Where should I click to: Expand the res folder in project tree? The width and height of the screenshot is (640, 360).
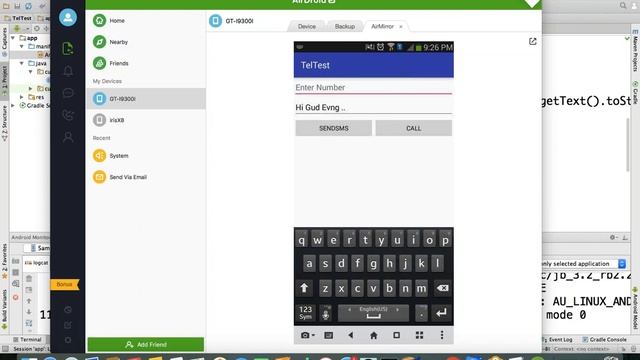tap(22, 97)
